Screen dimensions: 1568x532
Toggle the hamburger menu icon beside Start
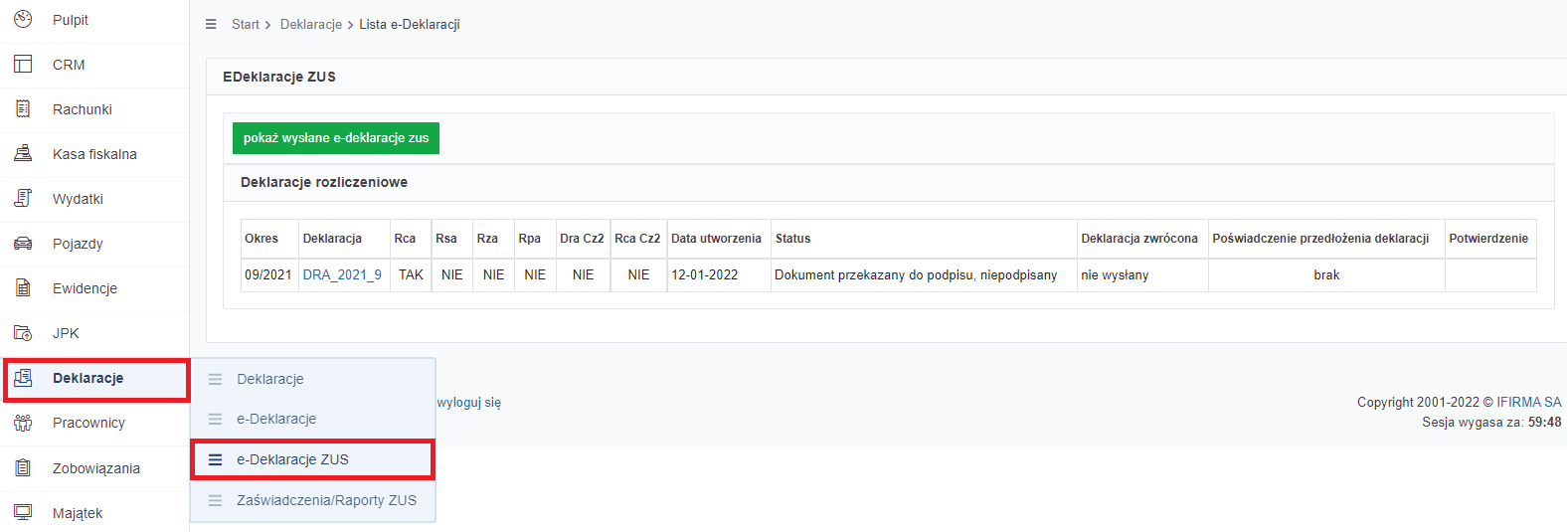click(x=211, y=24)
